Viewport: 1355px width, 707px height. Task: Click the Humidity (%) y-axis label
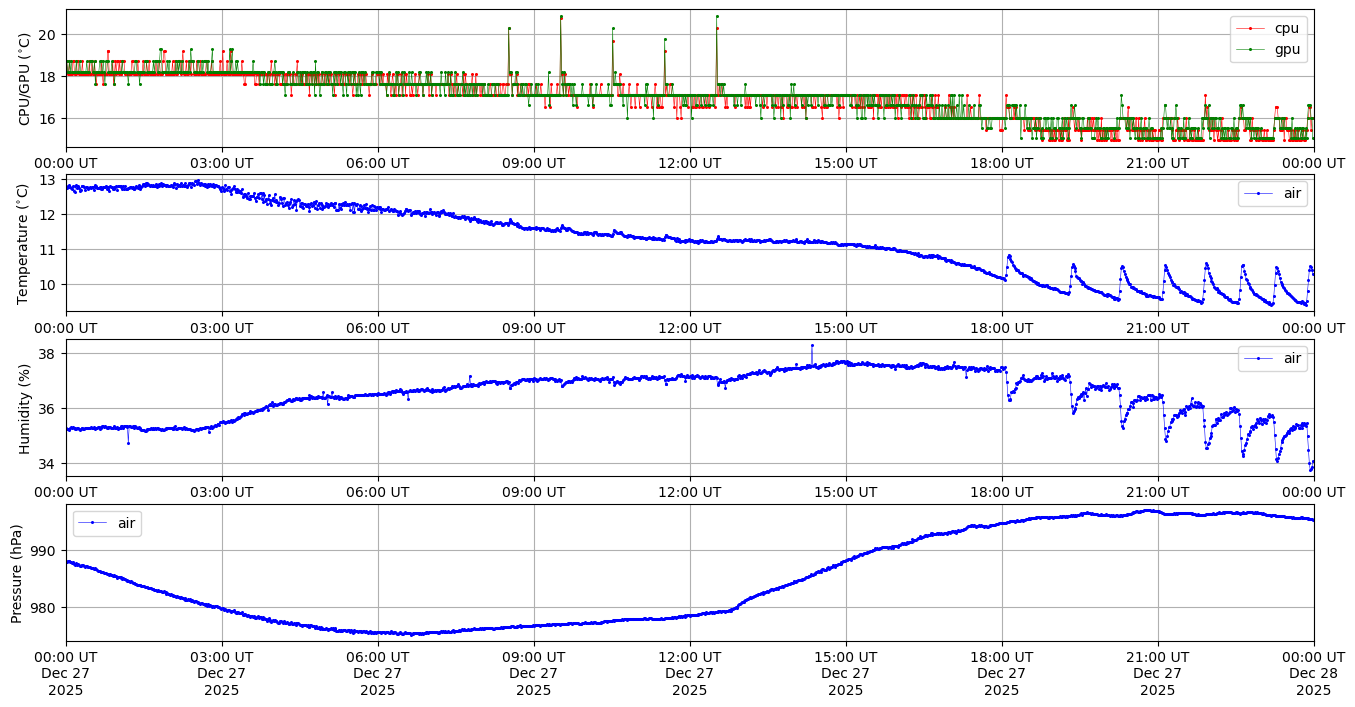(x=25, y=408)
